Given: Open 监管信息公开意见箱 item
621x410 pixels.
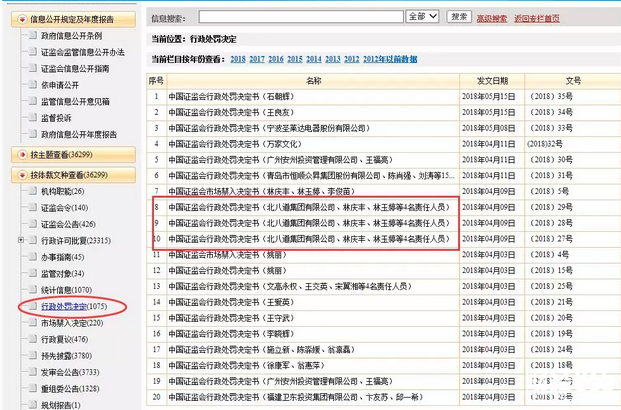Looking at the screenshot, I should point(75,101).
